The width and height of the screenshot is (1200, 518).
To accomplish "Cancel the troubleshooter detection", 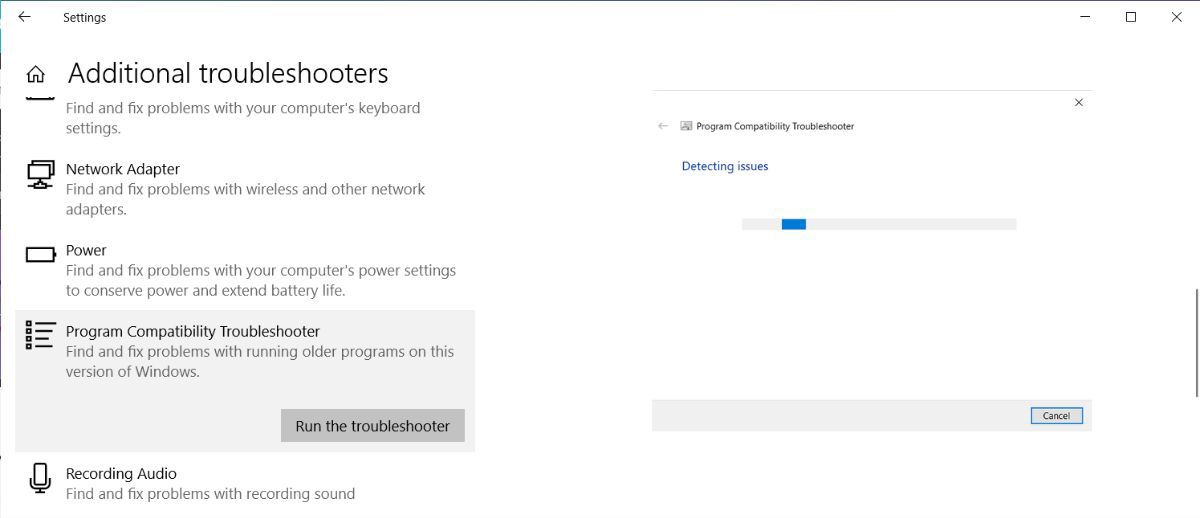I will (1056, 416).
